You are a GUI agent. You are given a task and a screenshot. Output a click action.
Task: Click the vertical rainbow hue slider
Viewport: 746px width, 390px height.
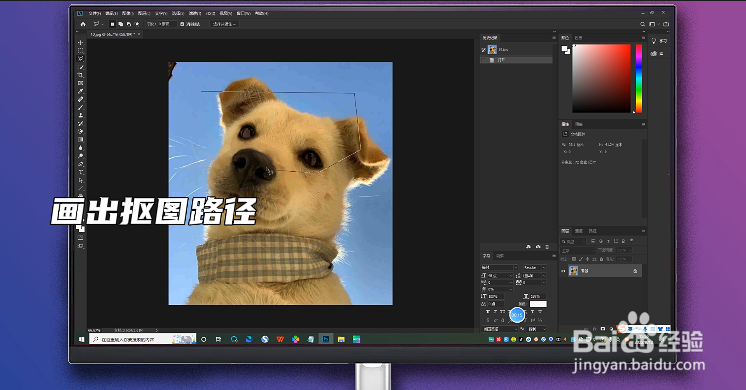(x=639, y=78)
